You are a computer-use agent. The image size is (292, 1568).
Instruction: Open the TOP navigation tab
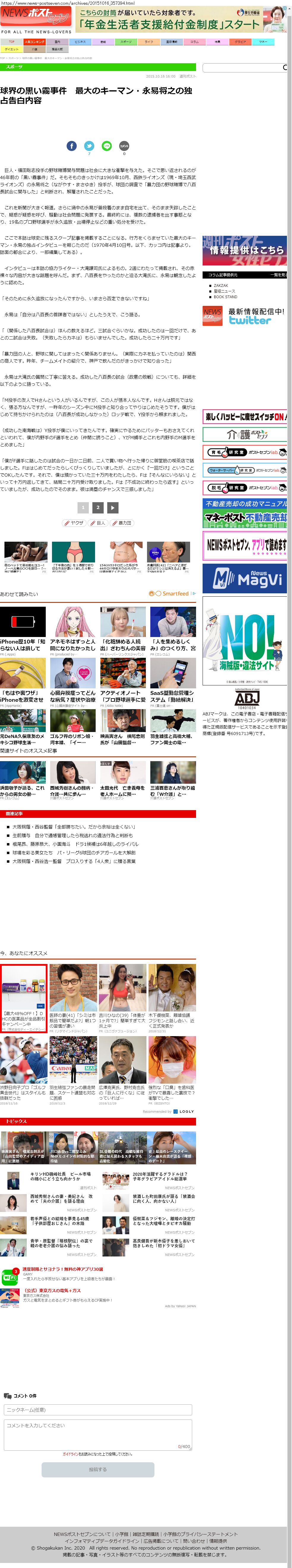pos(12,42)
